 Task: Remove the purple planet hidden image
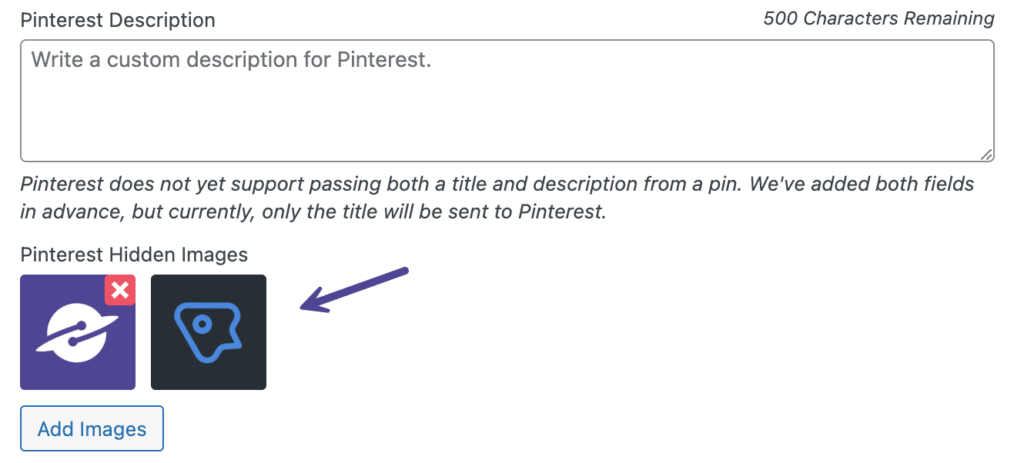click(x=120, y=291)
